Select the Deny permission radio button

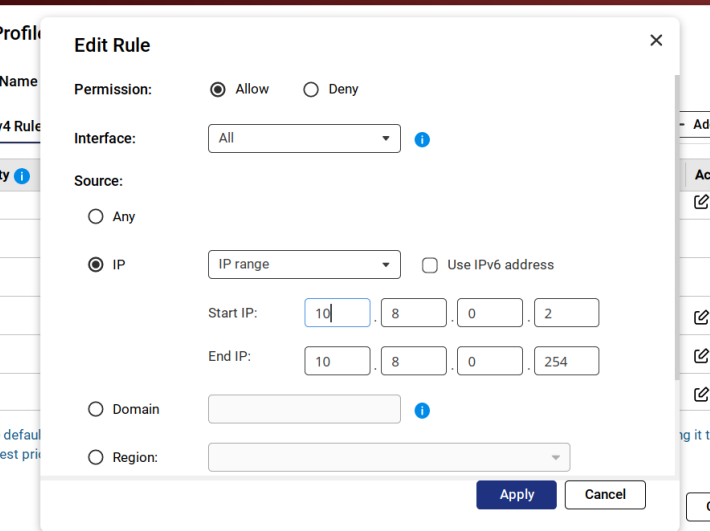(311, 89)
